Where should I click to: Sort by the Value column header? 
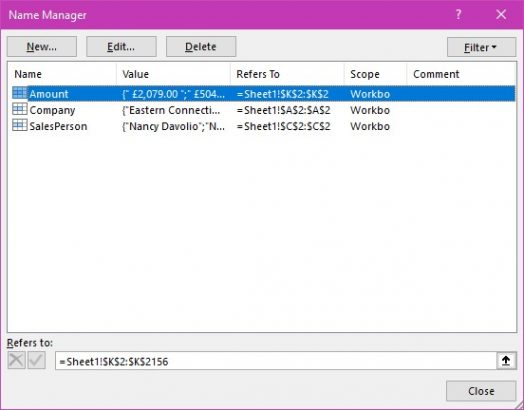point(173,74)
